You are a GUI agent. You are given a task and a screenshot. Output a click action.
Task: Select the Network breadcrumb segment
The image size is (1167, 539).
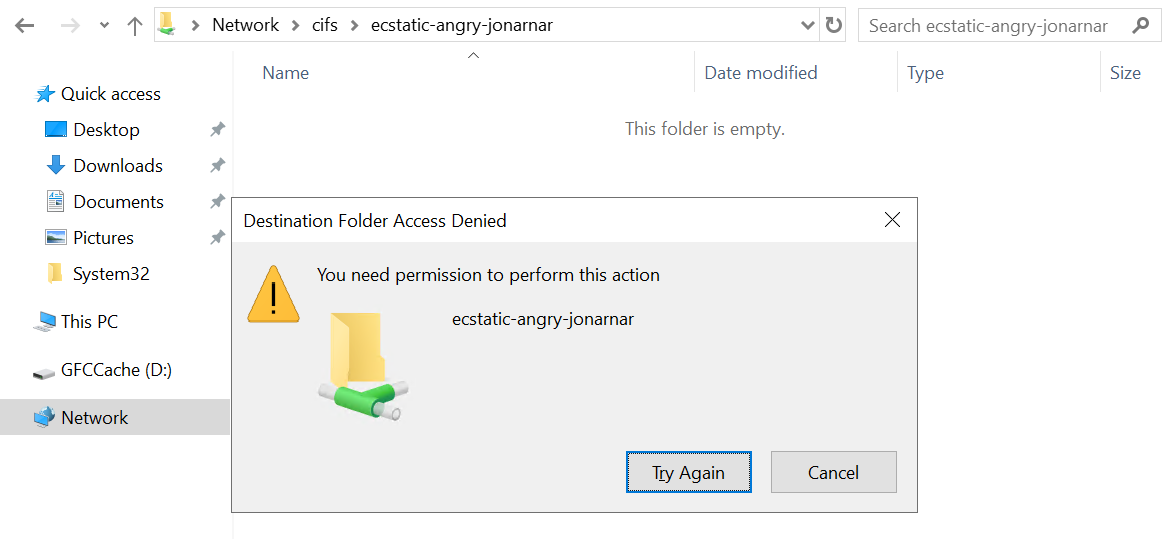[x=245, y=26]
